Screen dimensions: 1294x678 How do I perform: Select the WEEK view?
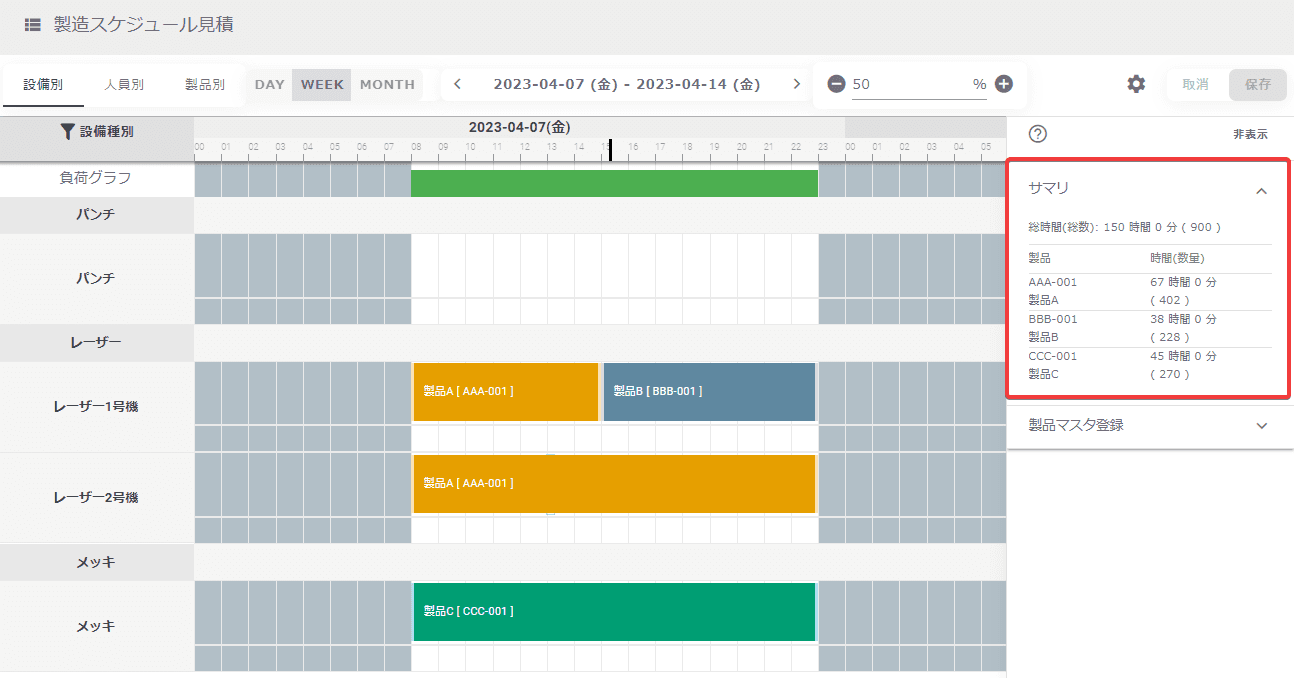click(x=322, y=85)
